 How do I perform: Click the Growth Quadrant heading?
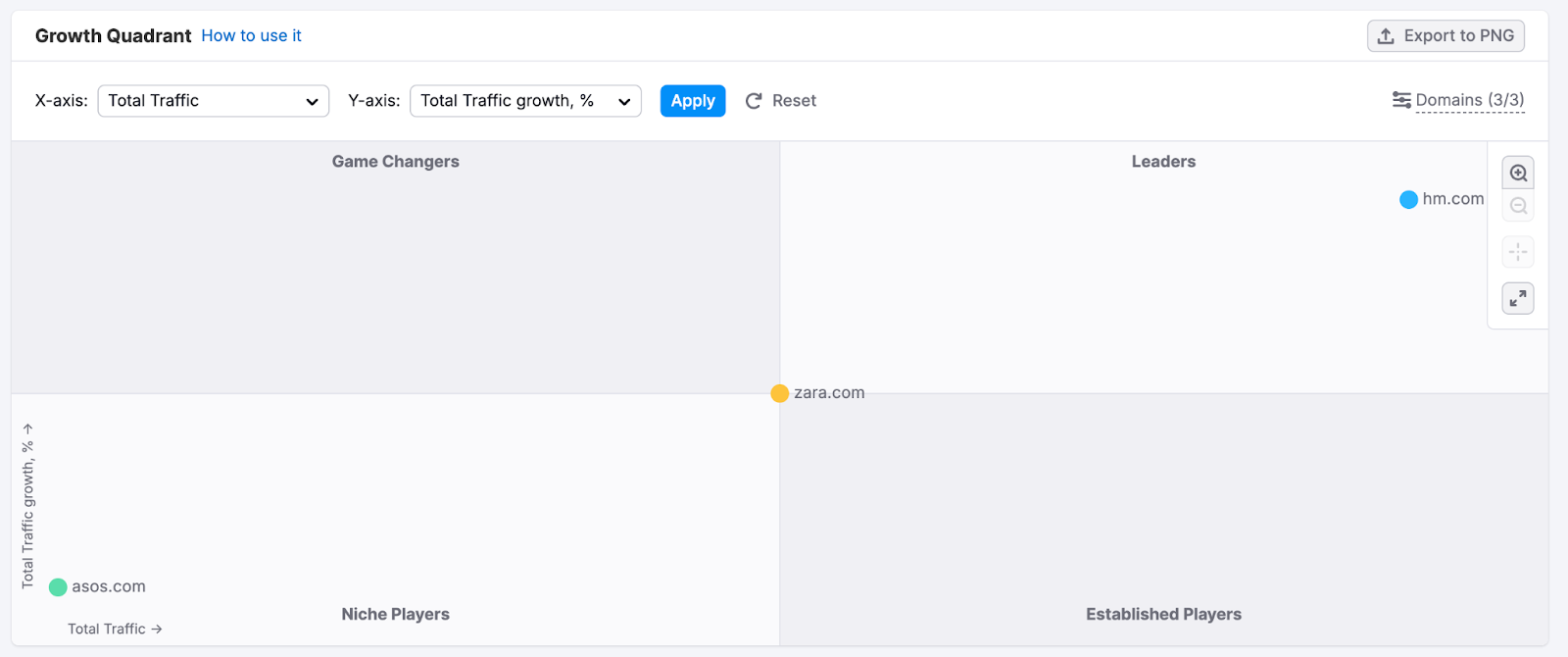click(114, 35)
